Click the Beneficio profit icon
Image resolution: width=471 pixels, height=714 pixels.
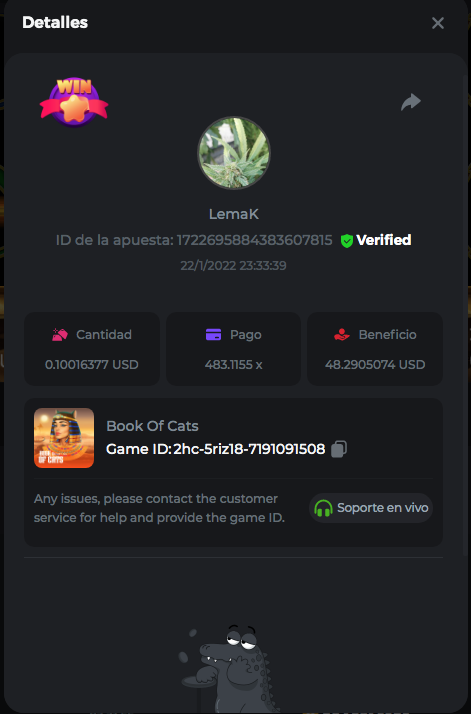(x=342, y=335)
